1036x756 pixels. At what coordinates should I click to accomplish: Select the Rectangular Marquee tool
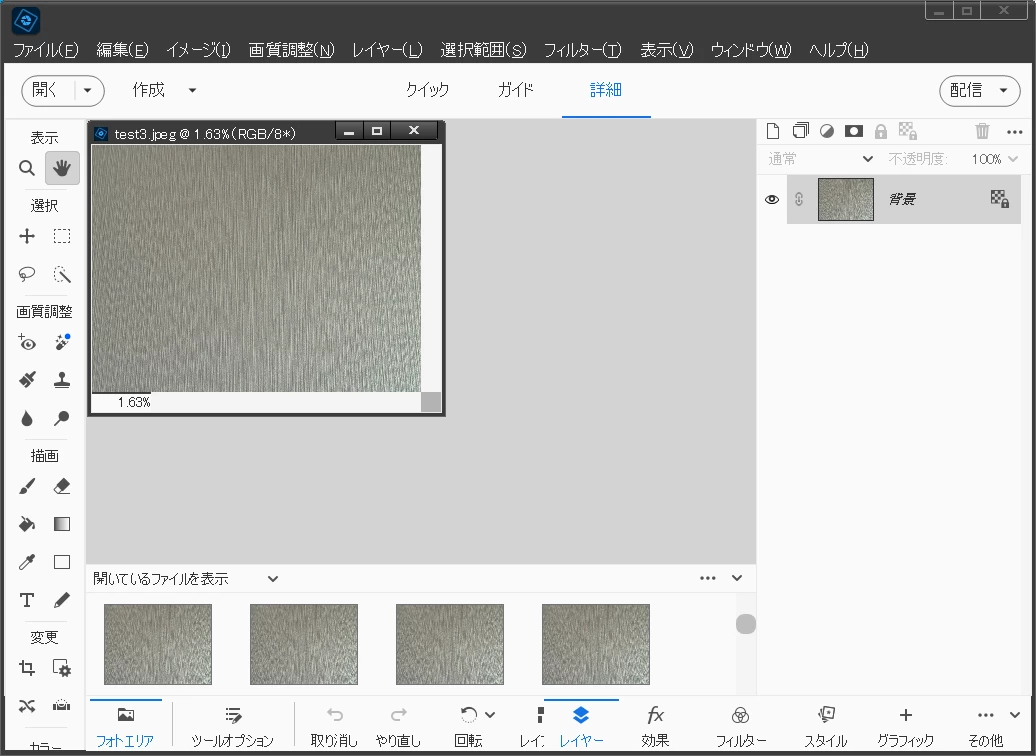62,236
